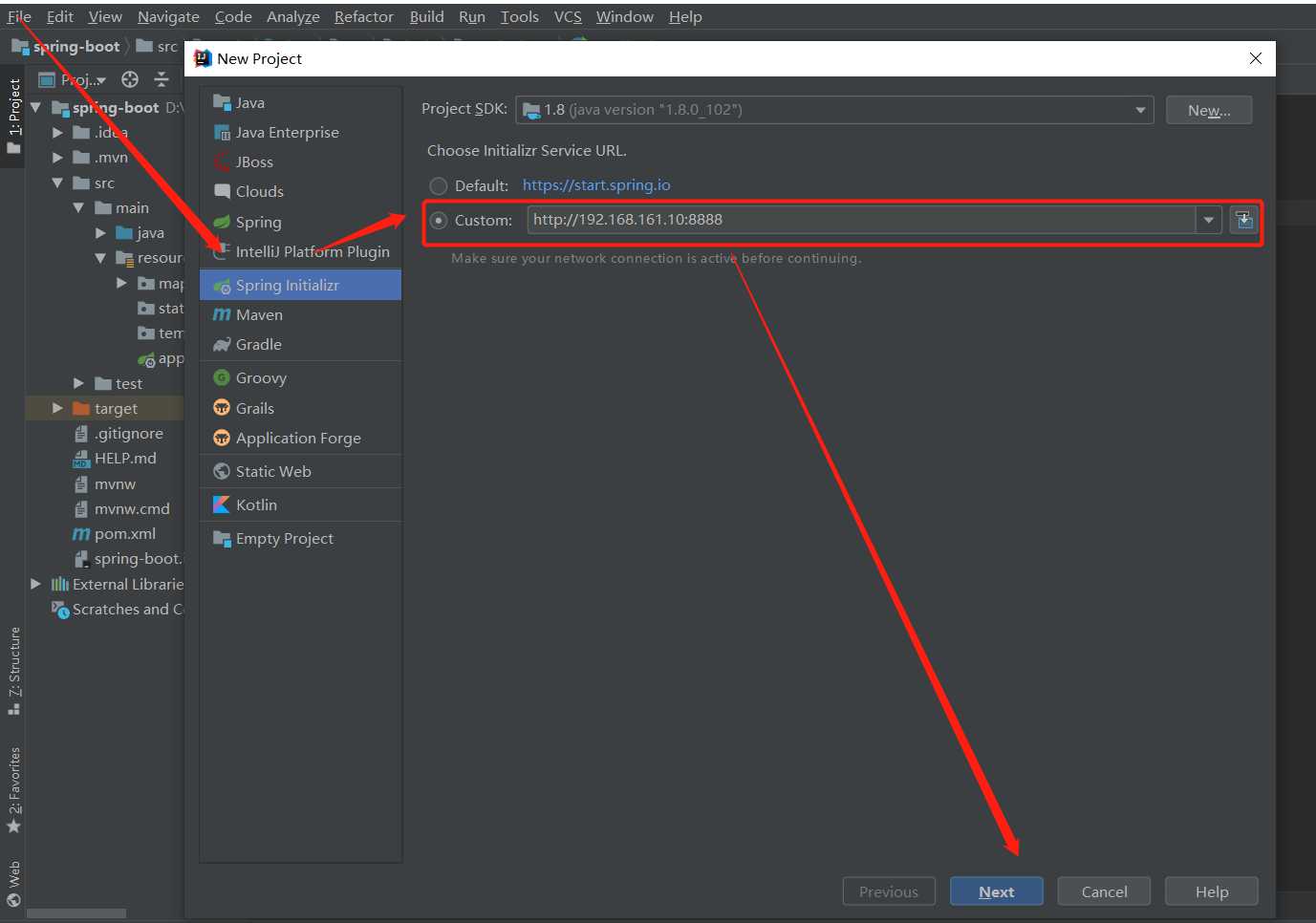Expand External Libraries node
The height and width of the screenshot is (923, 1316).
coord(35,584)
